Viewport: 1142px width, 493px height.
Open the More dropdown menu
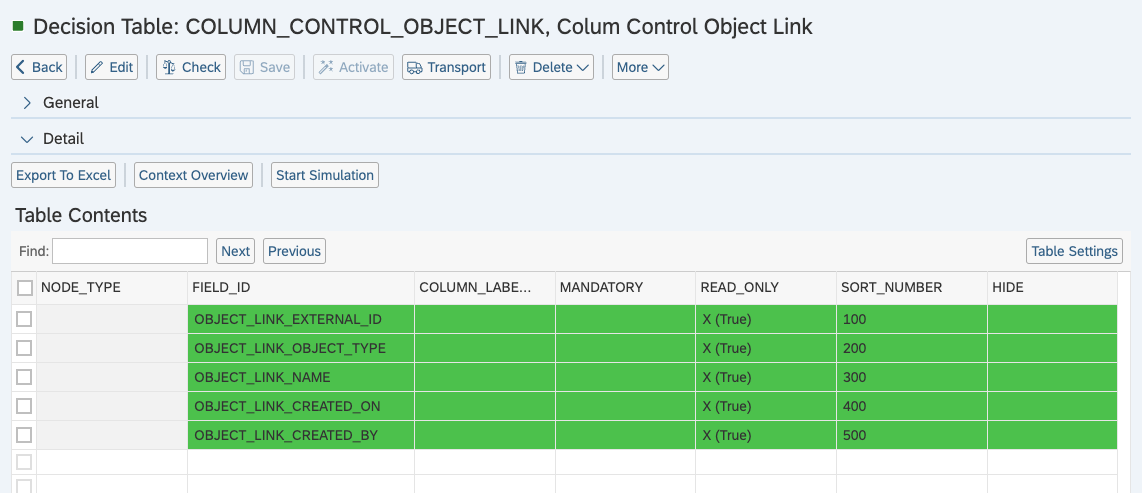click(x=640, y=67)
